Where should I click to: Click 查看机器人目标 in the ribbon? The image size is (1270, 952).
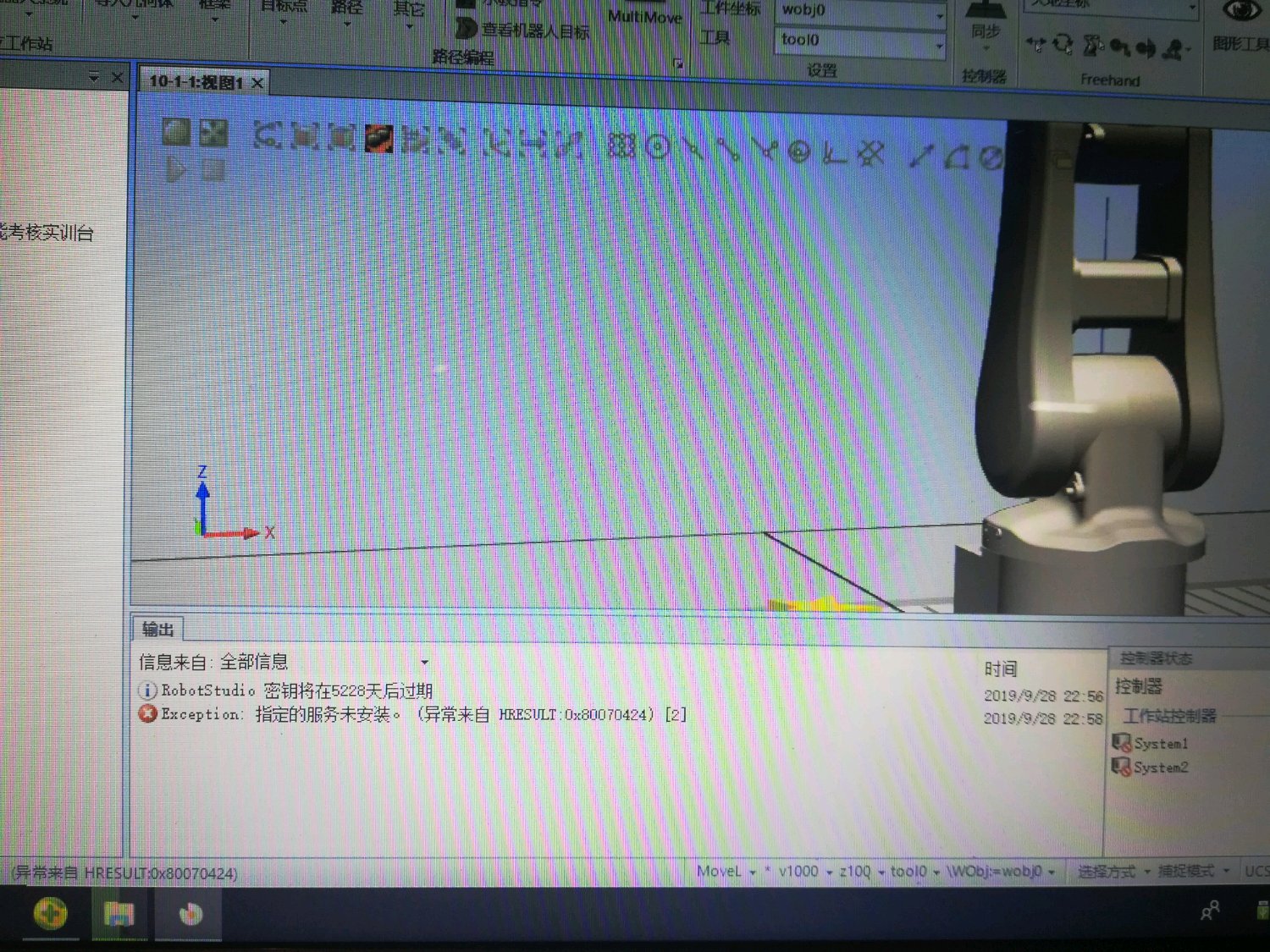(522, 30)
